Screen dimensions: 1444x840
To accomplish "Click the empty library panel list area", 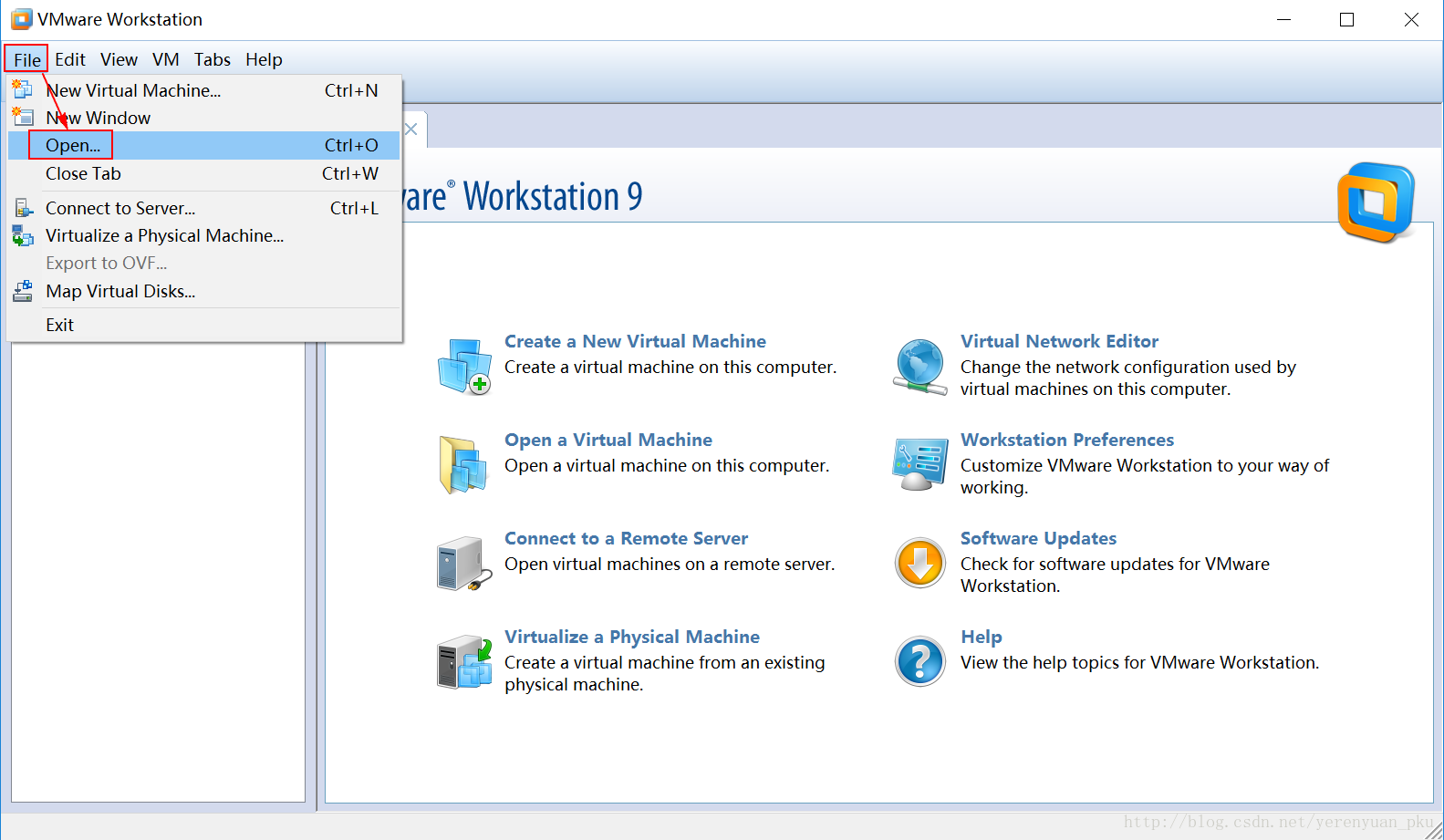I will (158, 573).
